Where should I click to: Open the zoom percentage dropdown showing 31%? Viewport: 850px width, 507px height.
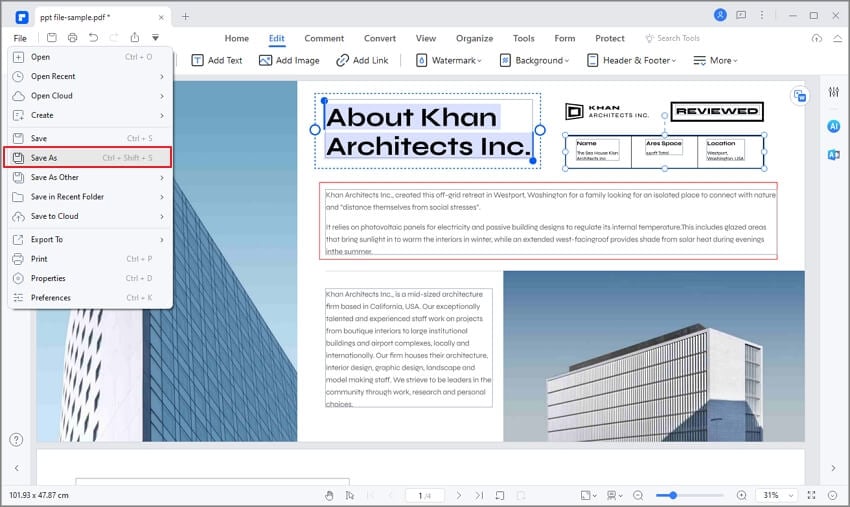tap(778, 495)
